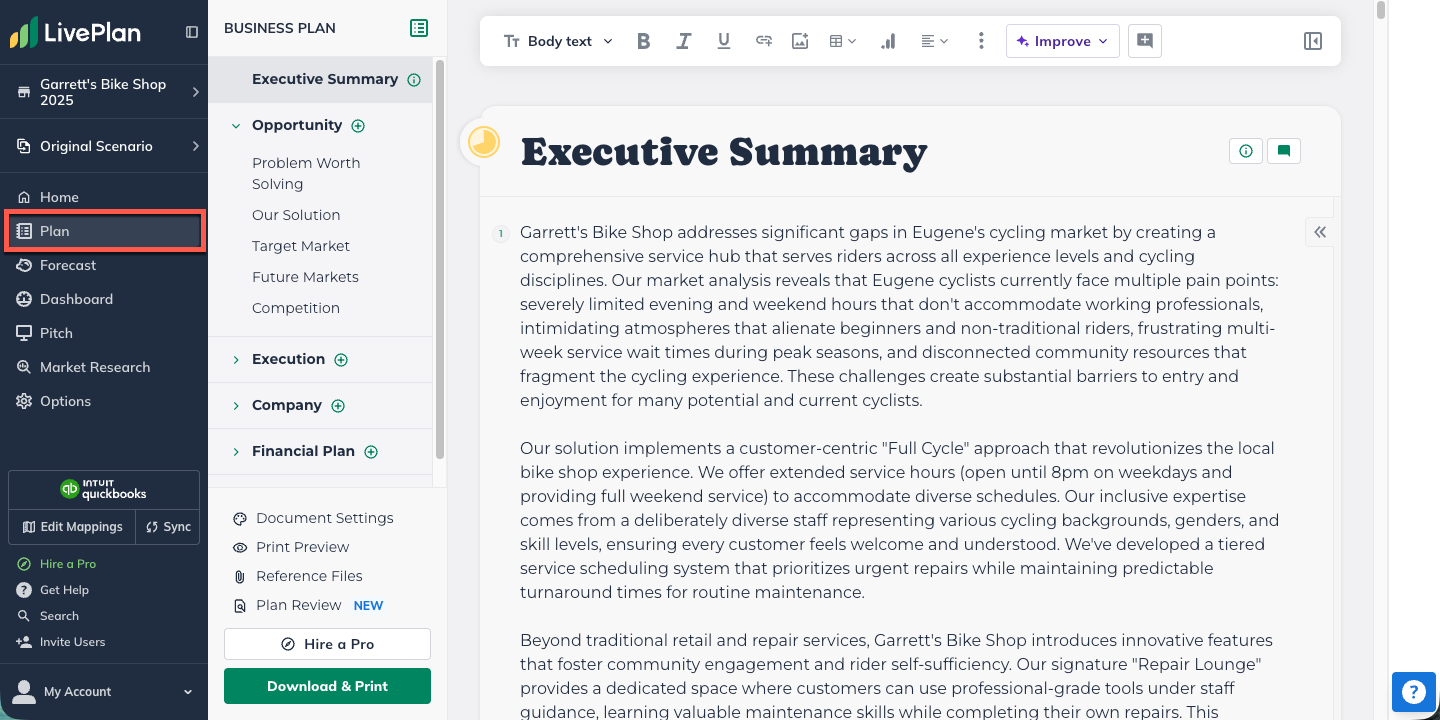Expand the Company chapter chevron
1440x720 pixels.
(x=236, y=406)
